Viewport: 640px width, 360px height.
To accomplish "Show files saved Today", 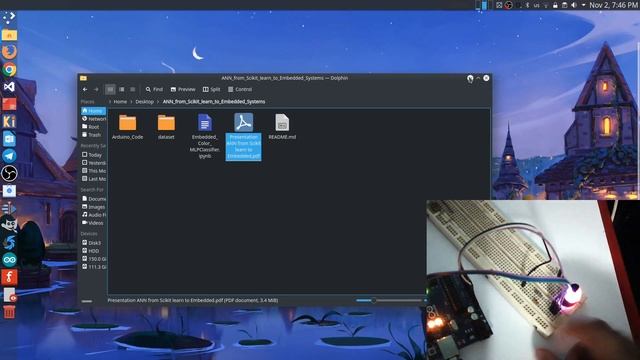I will tap(93, 155).
